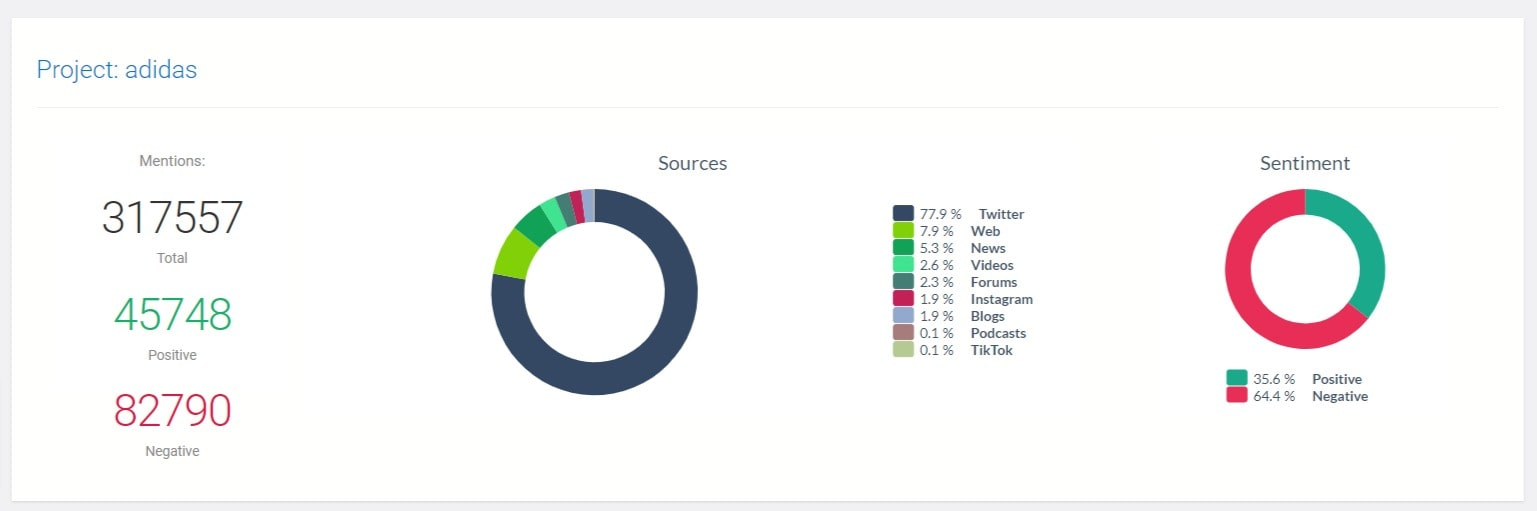The image size is (1537, 511).
Task: Click the Web legend color swatch
Action: click(903, 230)
